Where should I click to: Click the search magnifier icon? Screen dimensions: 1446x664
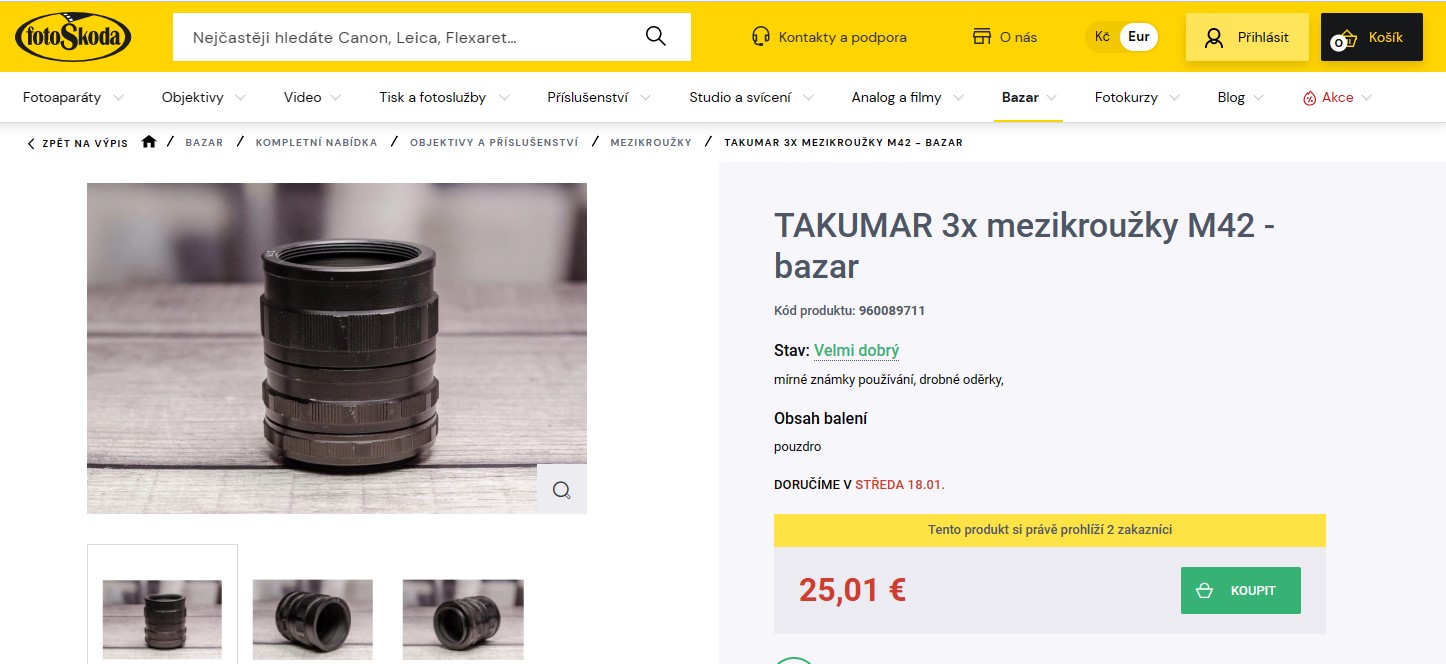tap(656, 37)
